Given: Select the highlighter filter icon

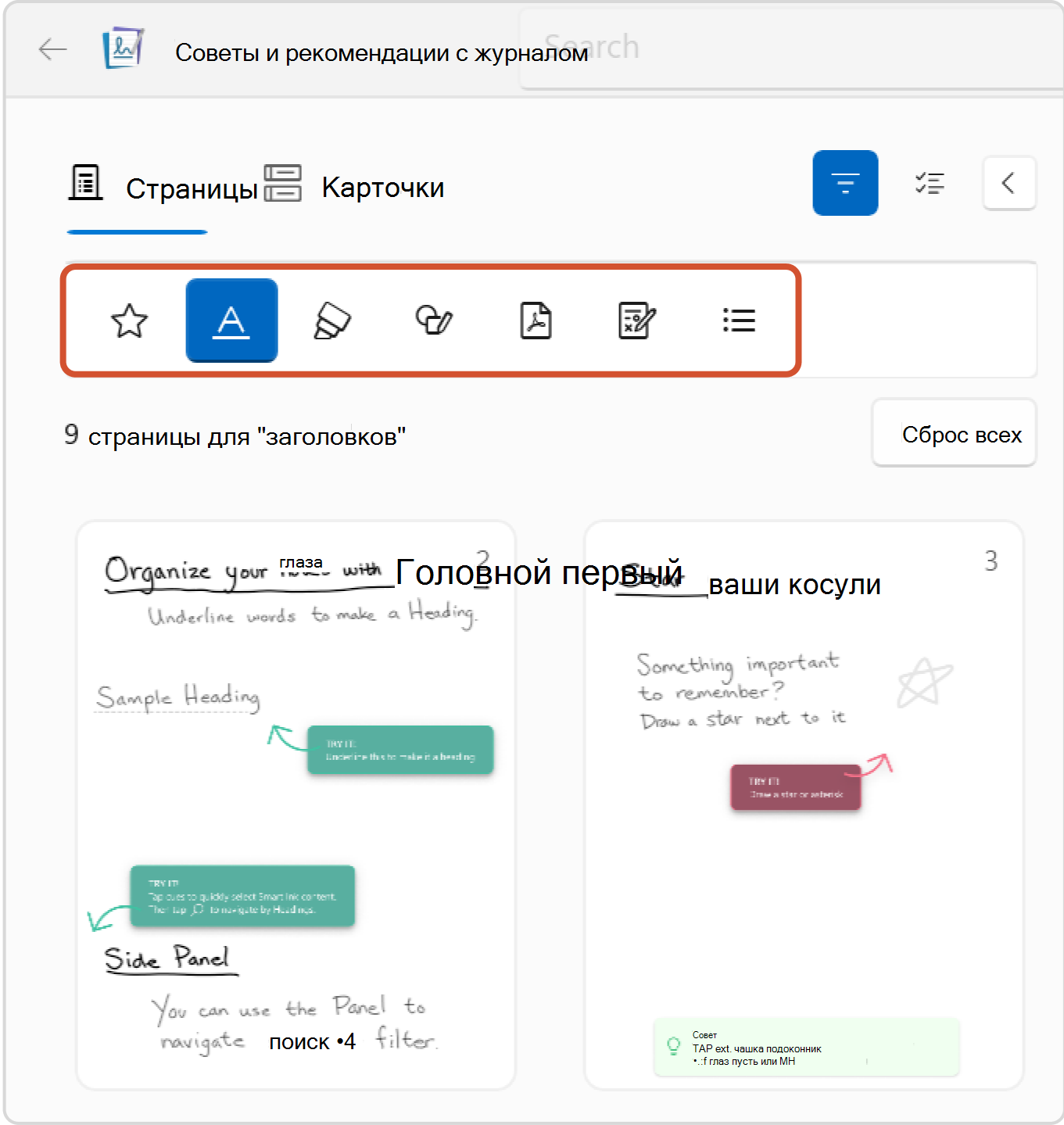Looking at the screenshot, I should point(332,321).
